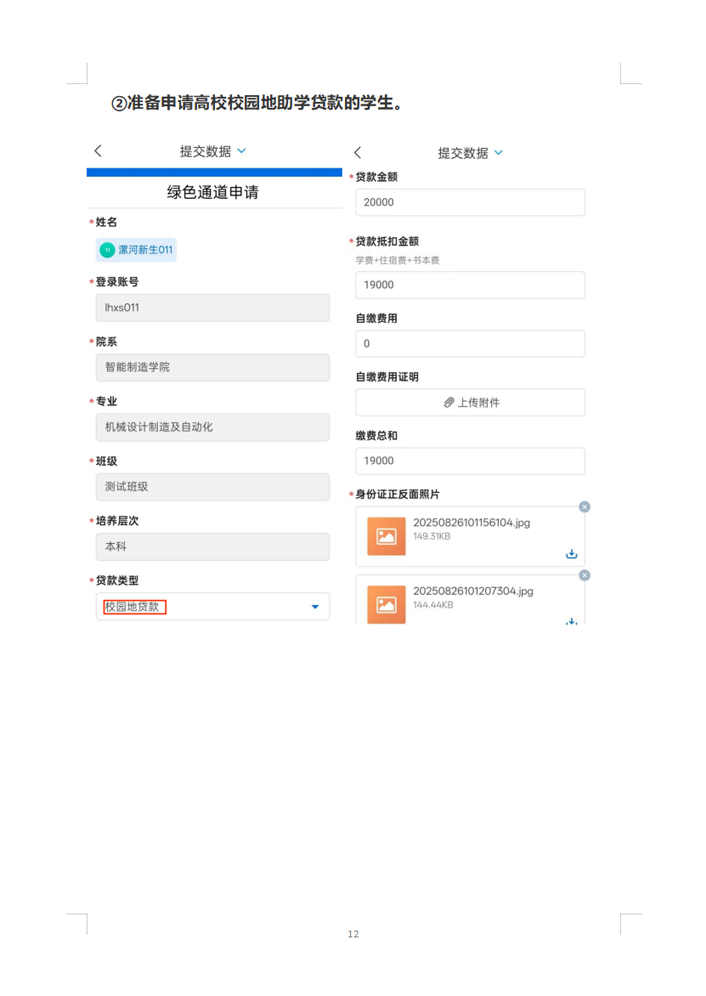Expand the right 提交数据 title chevron
This screenshot has height=996, width=706.
[x=499, y=153]
